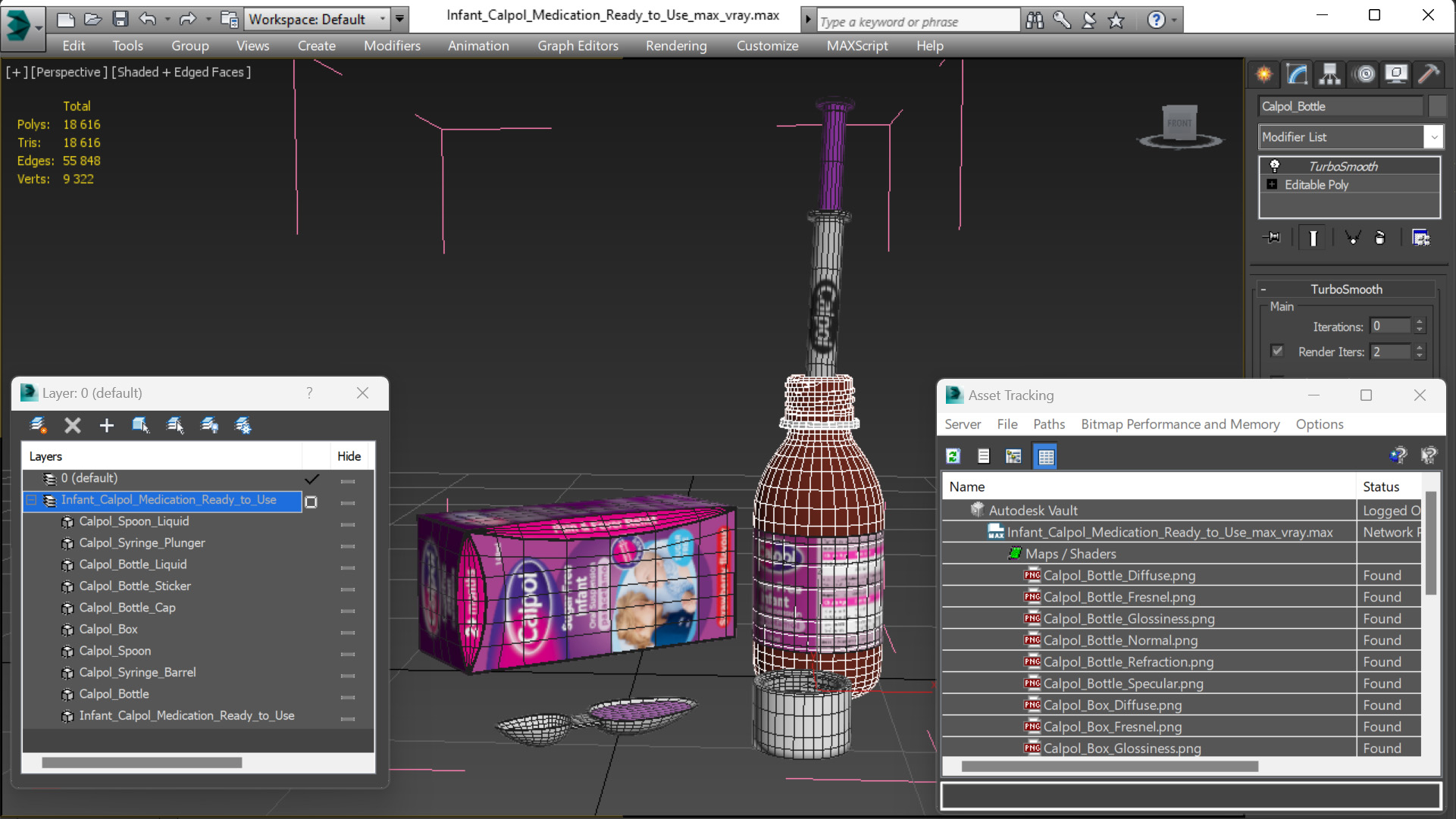
Task: Open the Graph Editors menu
Action: point(578,45)
